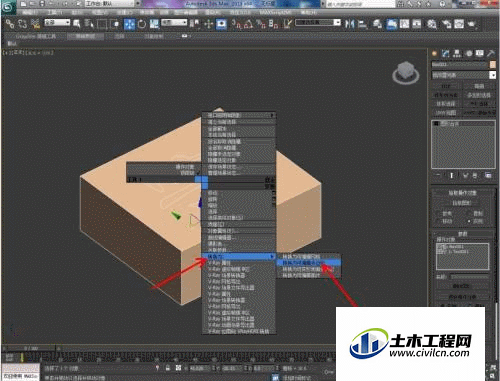This screenshot has width=500, height=381.
Task: Activate the Select Object tool
Action: (x=76, y=24)
